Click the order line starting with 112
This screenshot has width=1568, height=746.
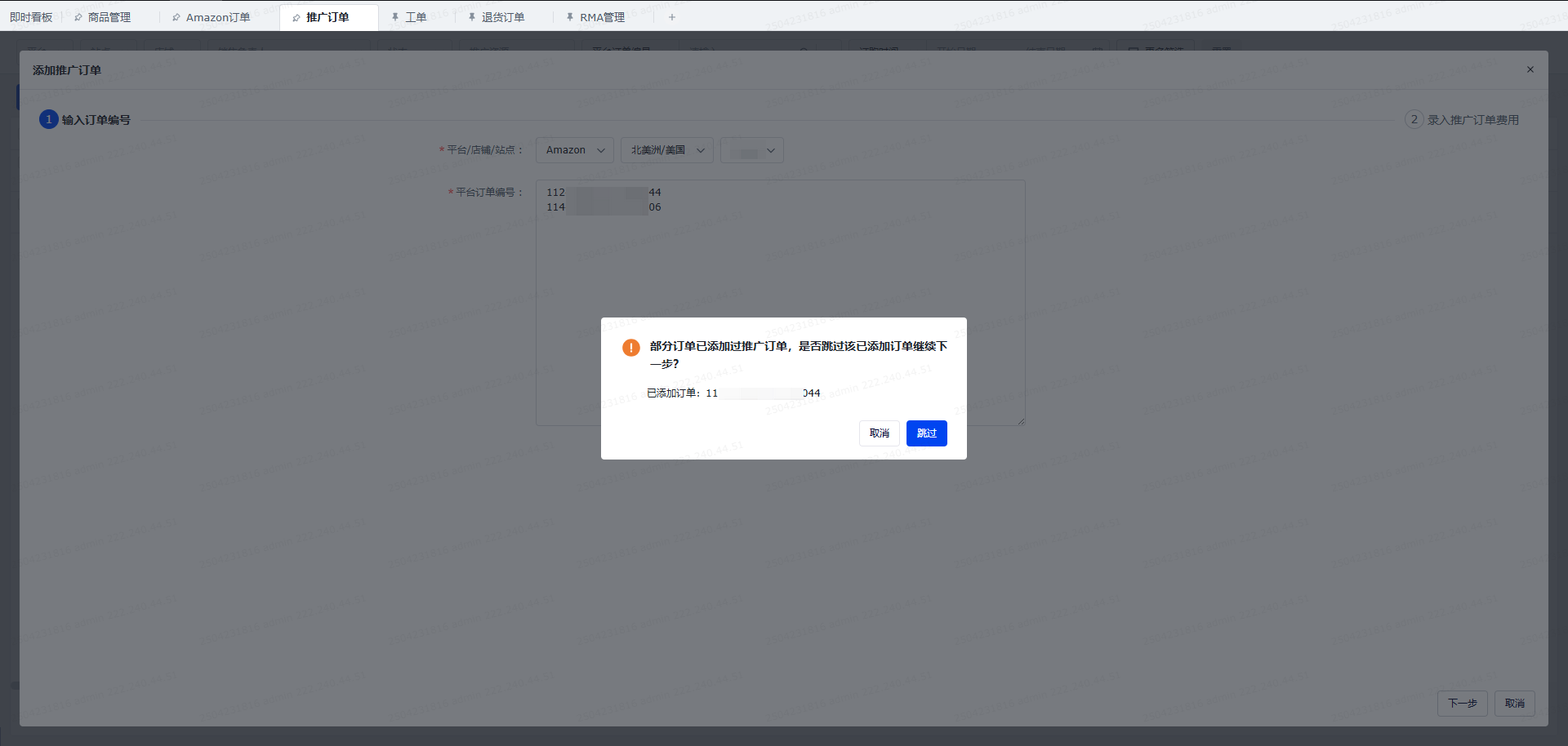(x=604, y=193)
